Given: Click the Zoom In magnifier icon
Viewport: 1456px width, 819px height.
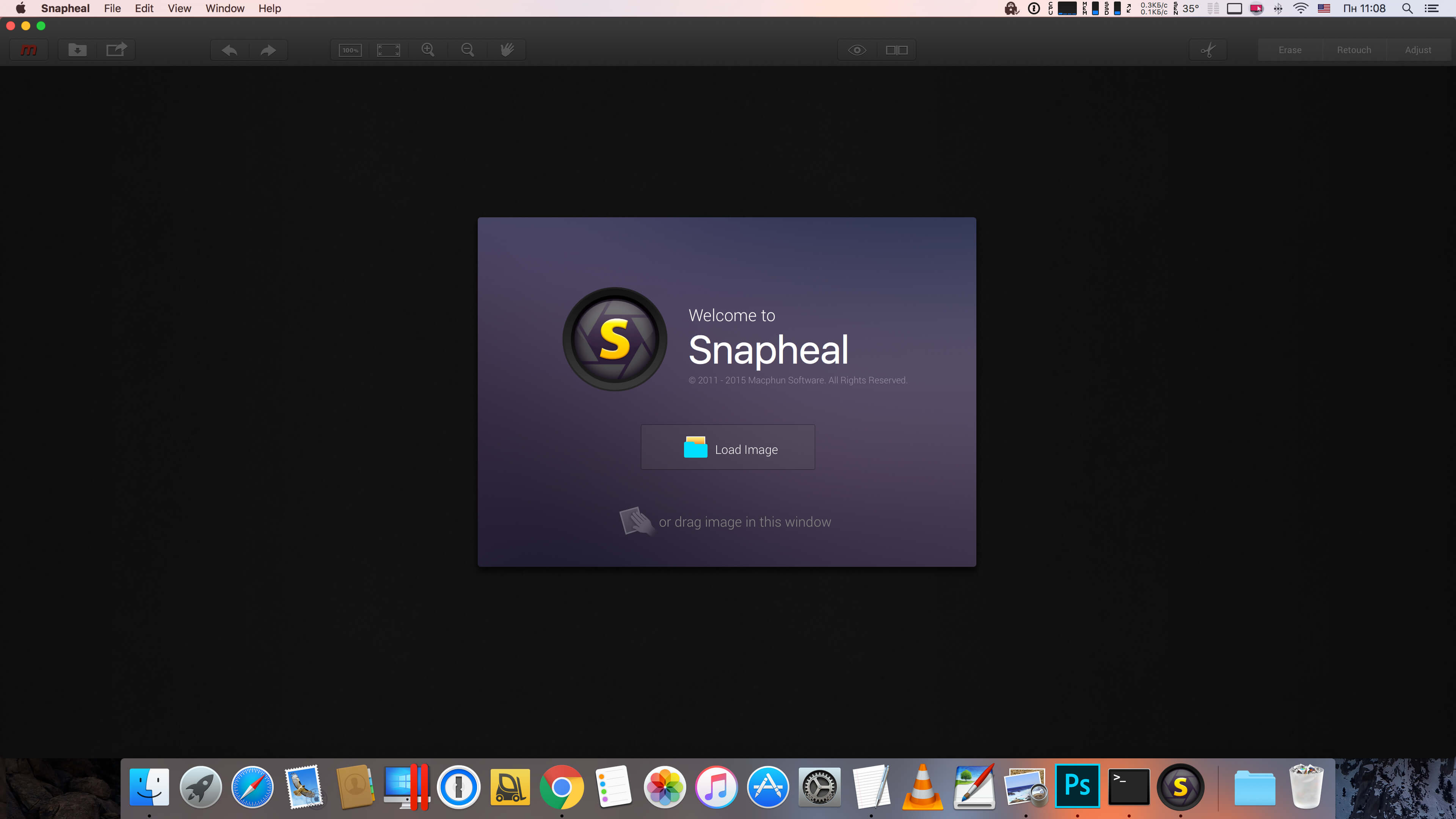Looking at the screenshot, I should [428, 50].
